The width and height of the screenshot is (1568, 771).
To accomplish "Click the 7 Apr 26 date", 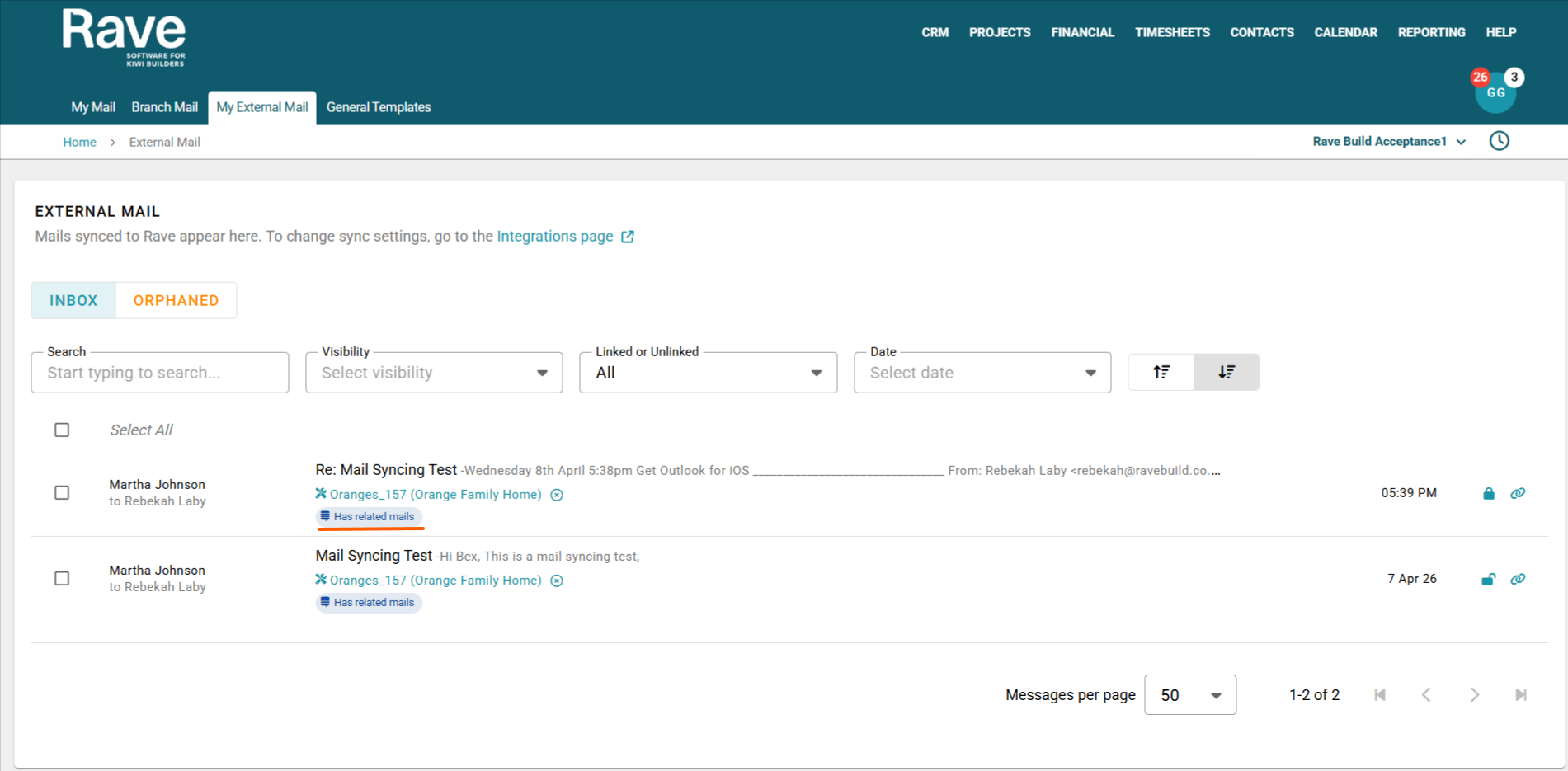I will point(1412,579).
